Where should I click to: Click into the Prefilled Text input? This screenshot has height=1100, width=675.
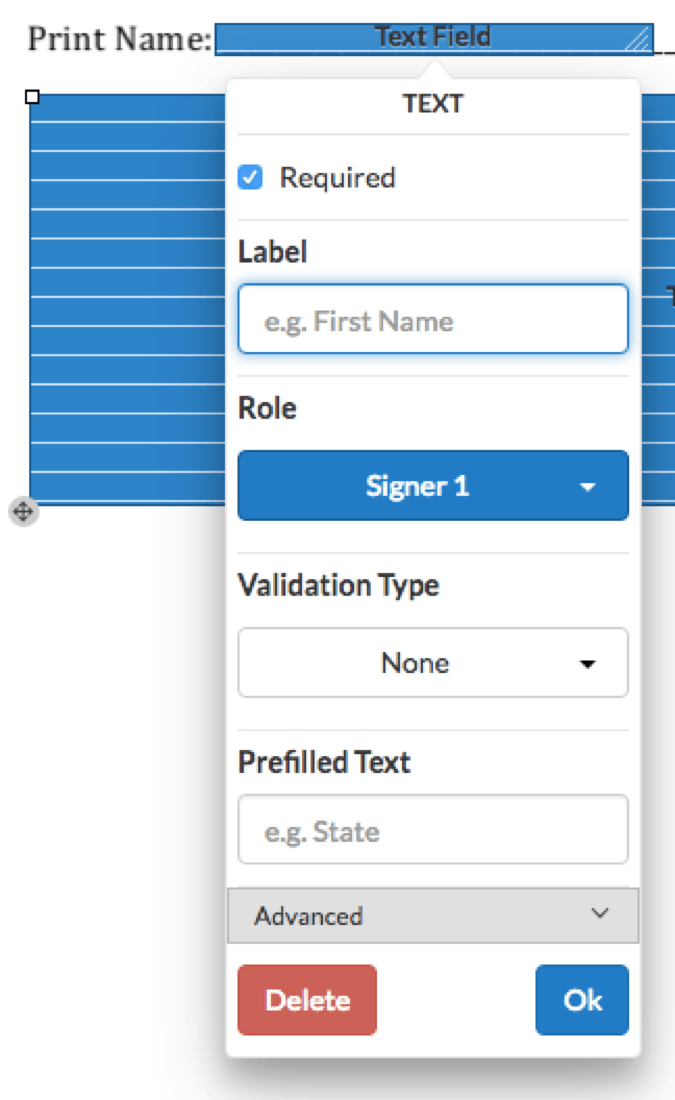tap(432, 831)
